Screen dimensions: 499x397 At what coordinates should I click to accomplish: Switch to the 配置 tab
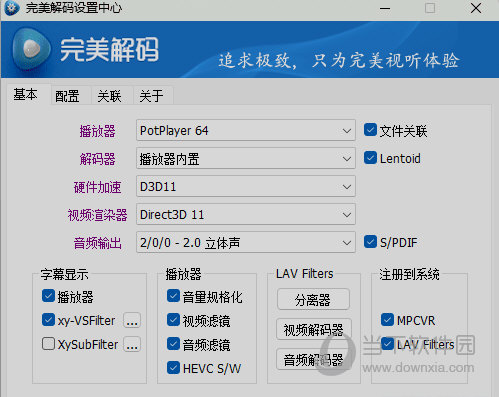pos(67,96)
